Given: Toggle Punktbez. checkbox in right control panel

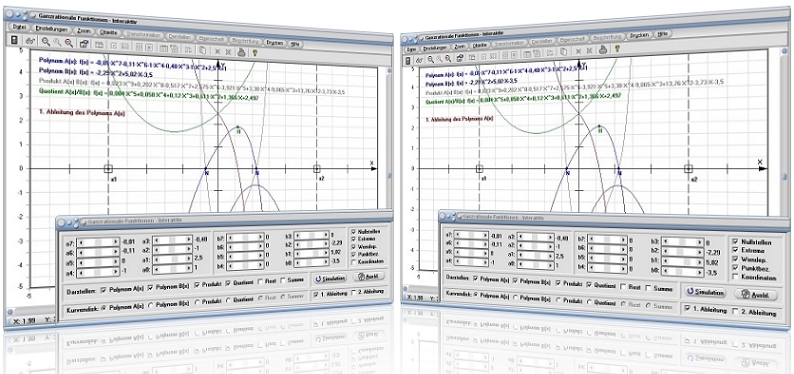Looking at the screenshot, I should 735,268.
